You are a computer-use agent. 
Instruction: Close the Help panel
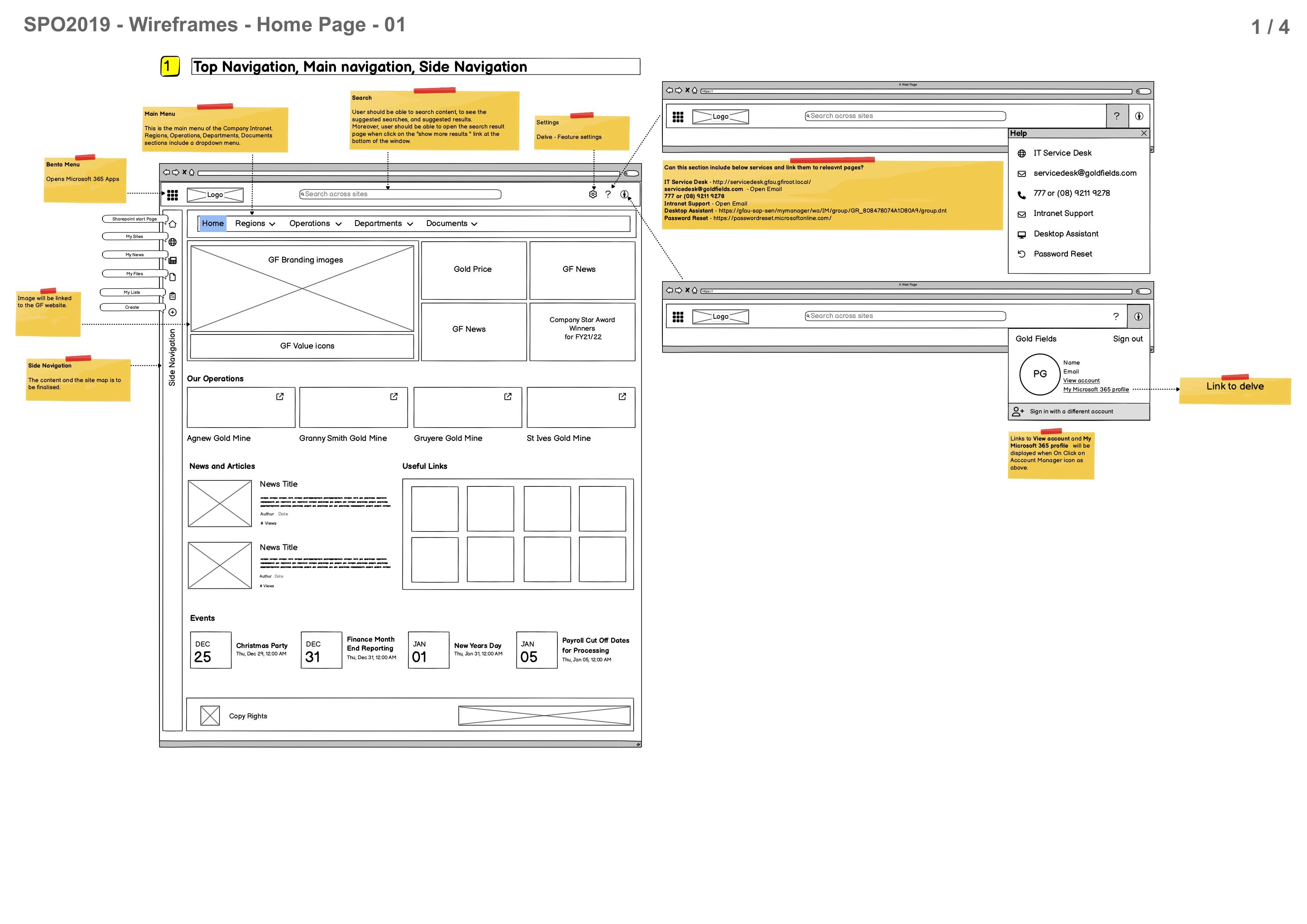tap(1144, 133)
